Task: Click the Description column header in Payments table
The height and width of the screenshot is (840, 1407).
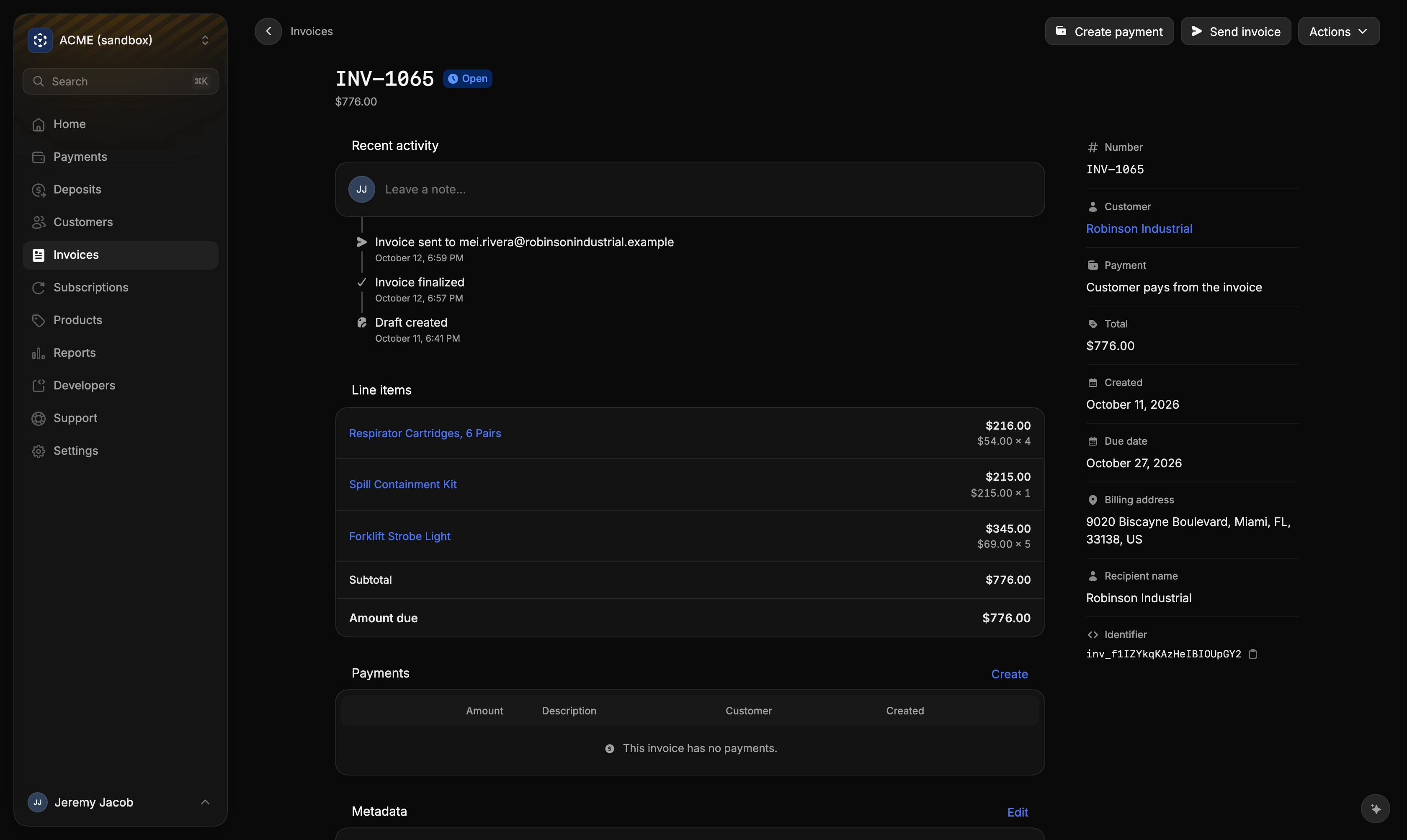Action: 569,710
